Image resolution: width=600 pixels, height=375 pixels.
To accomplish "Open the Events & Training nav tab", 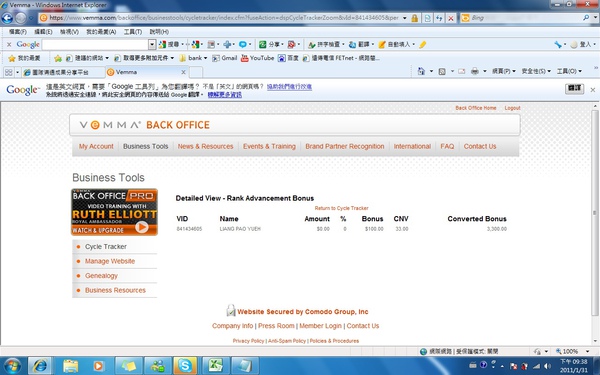I will tap(269, 146).
